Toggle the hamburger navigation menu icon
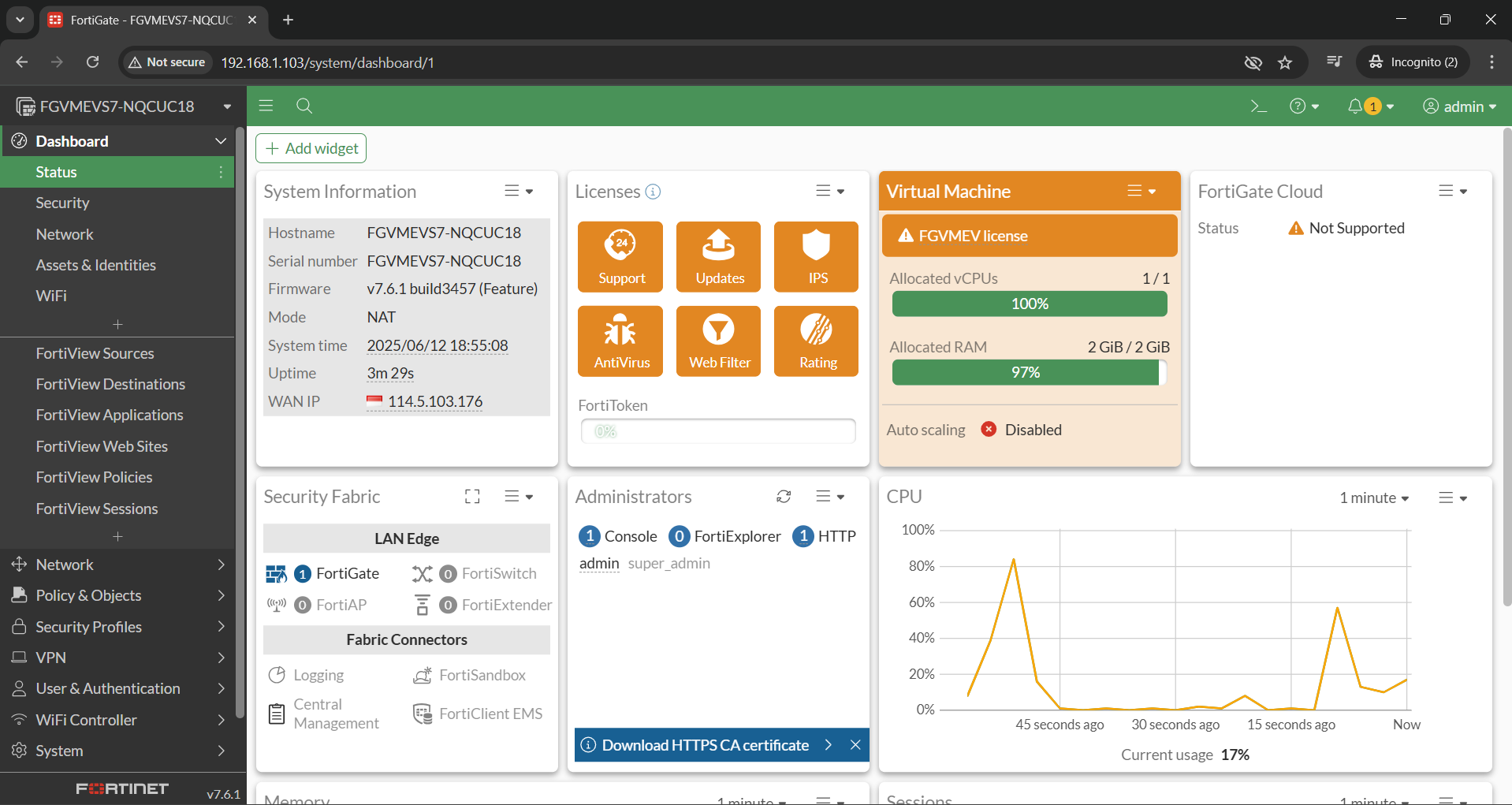This screenshot has width=1512, height=805. click(266, 106)
